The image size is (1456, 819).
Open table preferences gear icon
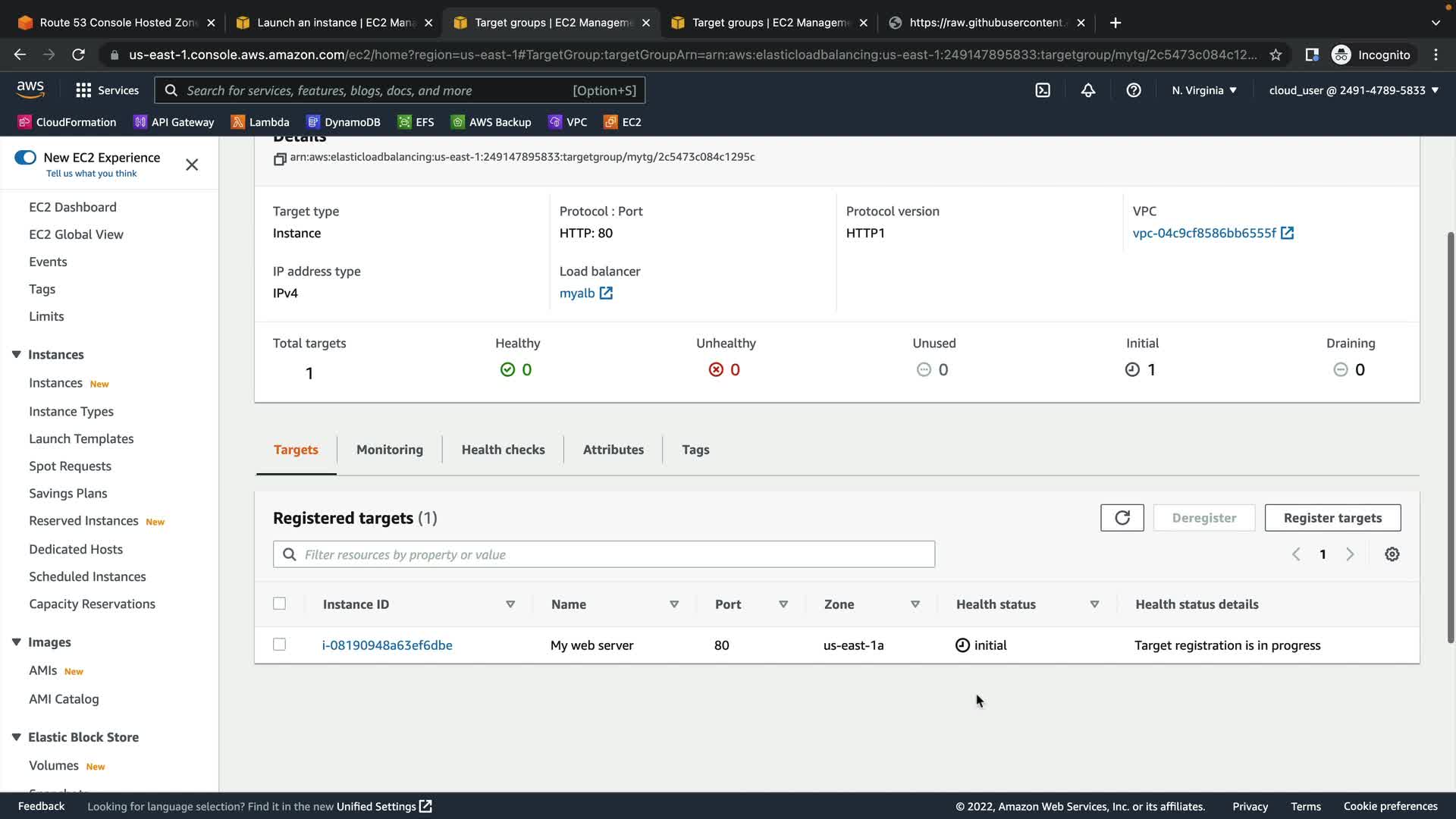(x=1392, y=554)
